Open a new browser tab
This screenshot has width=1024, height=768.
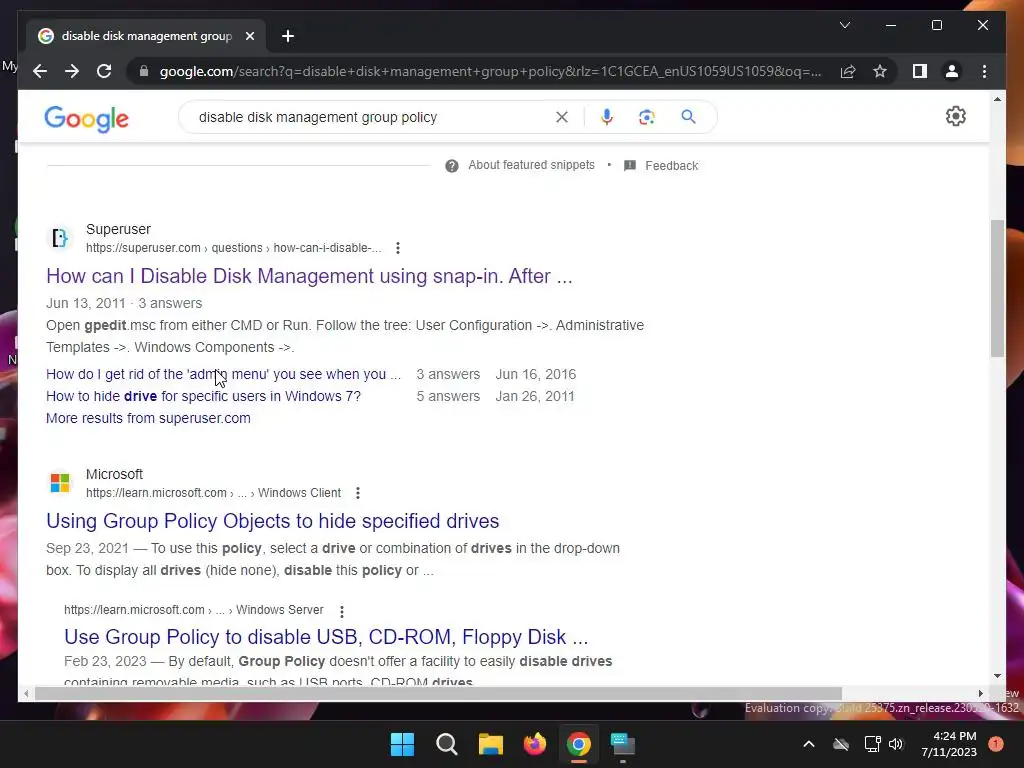[288, 36]
